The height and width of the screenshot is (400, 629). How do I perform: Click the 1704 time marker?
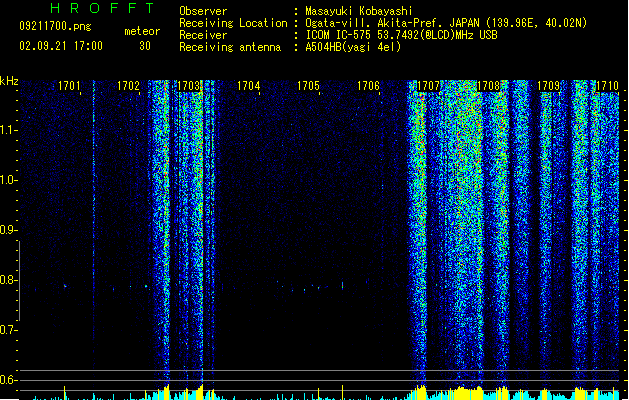point(249,86)
